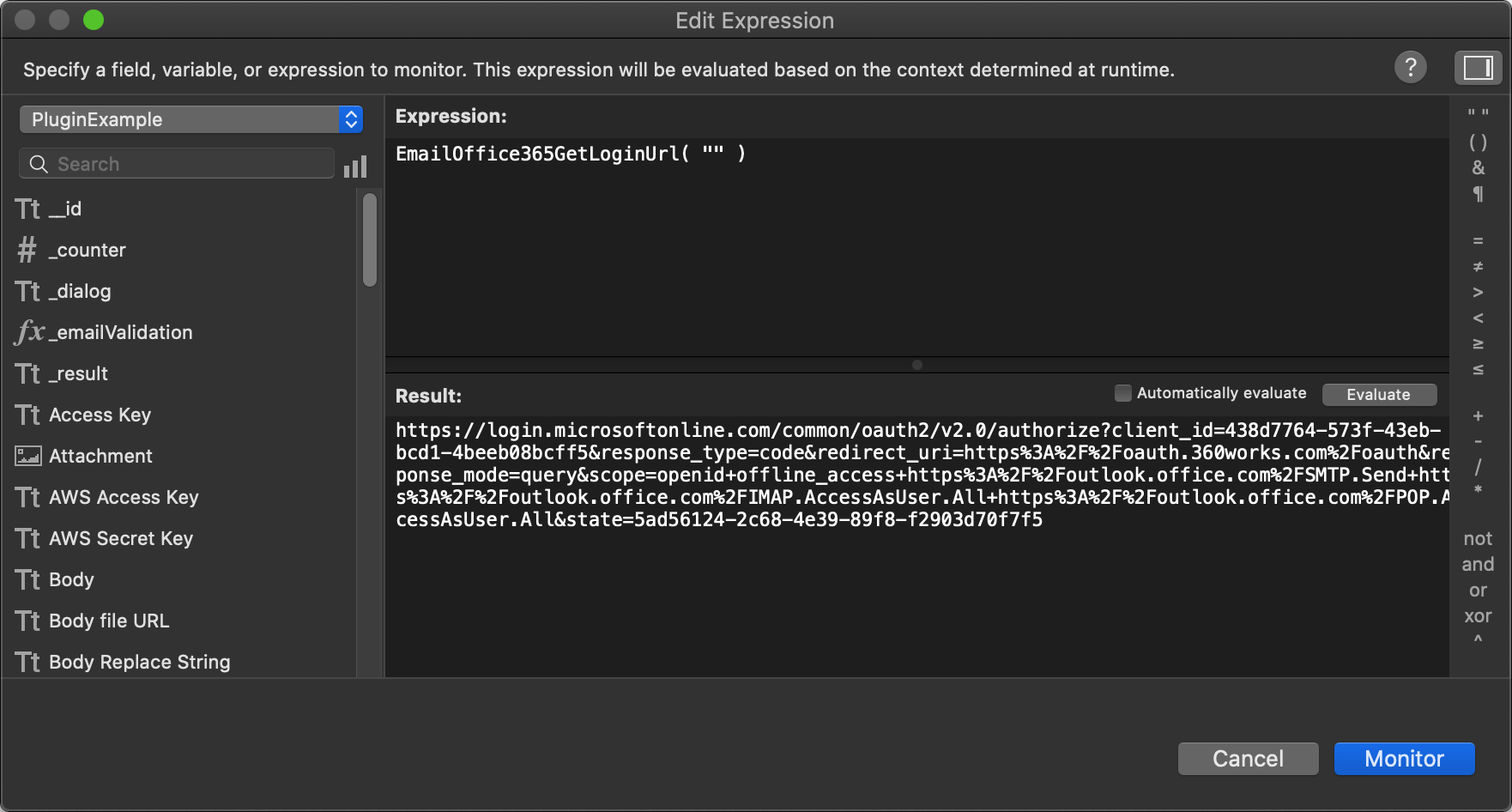Insert division slash operator
Viewport: 1512px width, 812px height.
point(1478,467)
